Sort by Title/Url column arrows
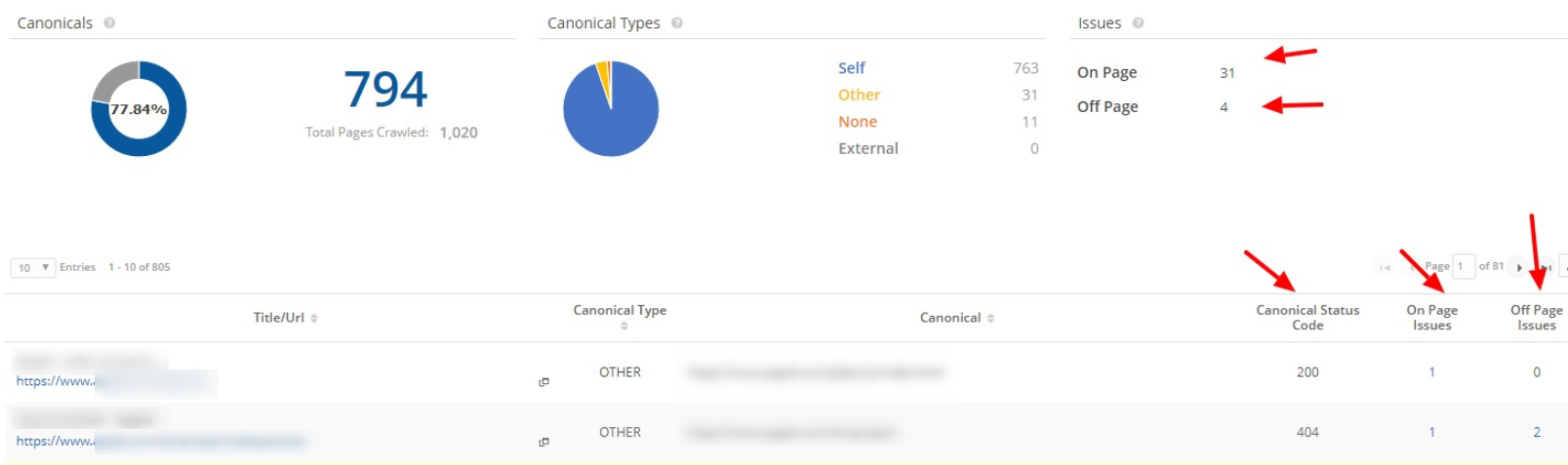This screenshot has height=465, width=1568. pyautogui.click(x=314, y=319)
